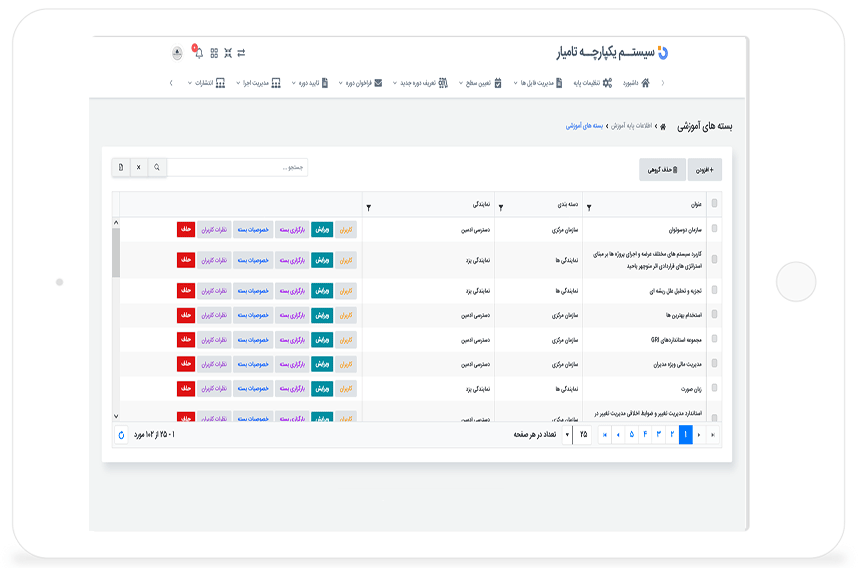Image resolution: width=858 pixels, height=568 pixels.
Task: Open the apps grid icon in header
Action: (213, 52)
